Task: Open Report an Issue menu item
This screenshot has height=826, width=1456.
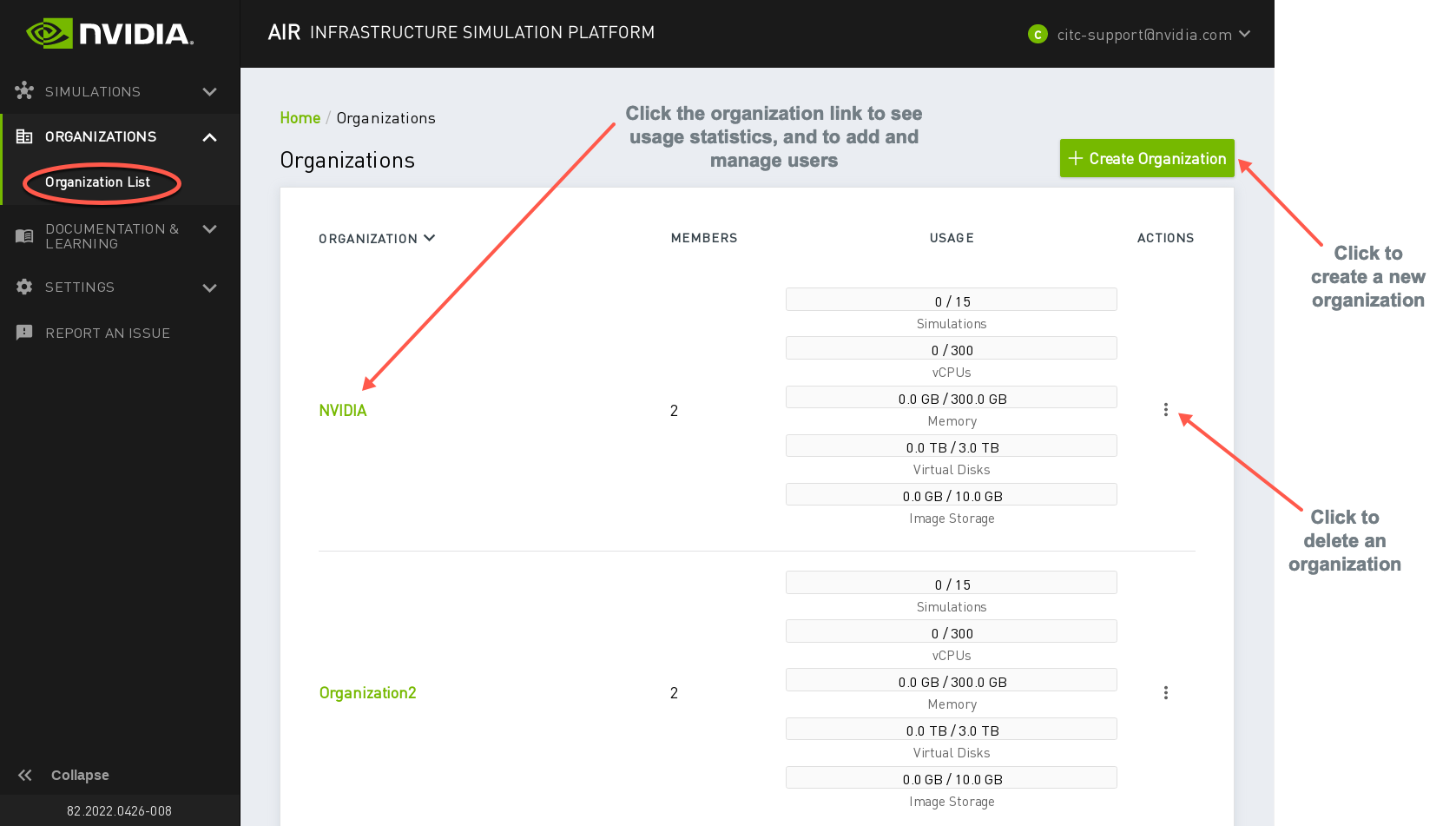Action: [107, 333]
